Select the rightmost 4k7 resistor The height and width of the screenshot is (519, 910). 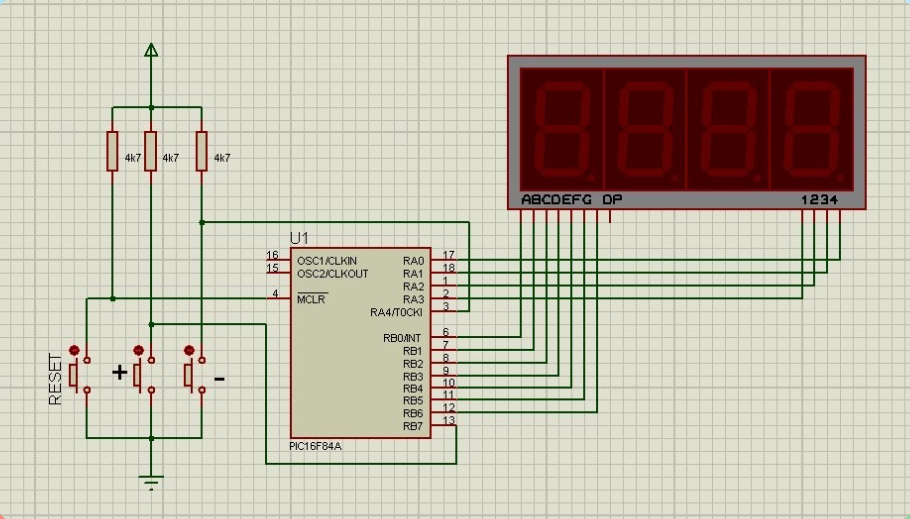(202, 151)
